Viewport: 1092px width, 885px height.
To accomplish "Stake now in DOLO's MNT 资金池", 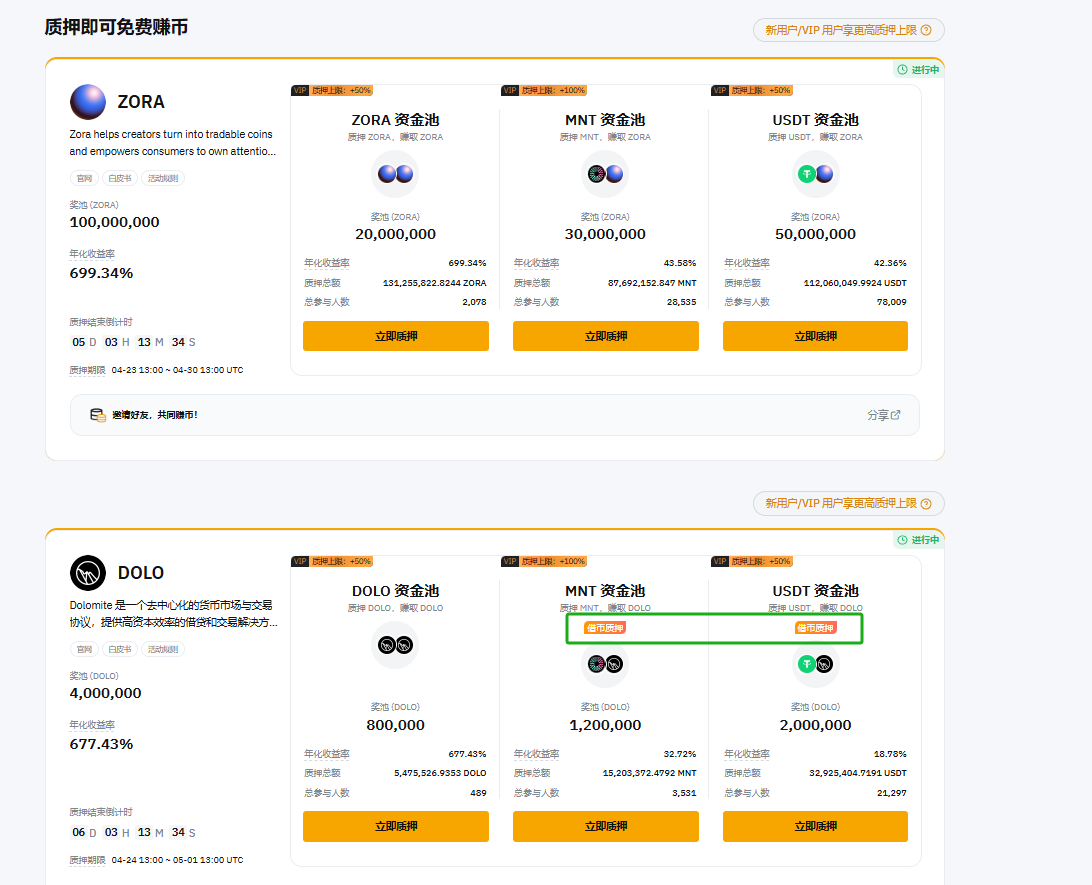I will [x=606, y=826].
